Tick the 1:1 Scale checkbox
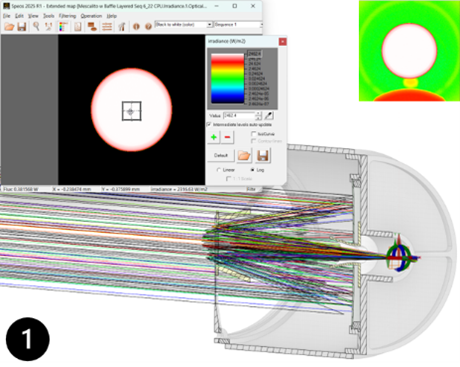This screenshot has height=367, width=460. 228,179
